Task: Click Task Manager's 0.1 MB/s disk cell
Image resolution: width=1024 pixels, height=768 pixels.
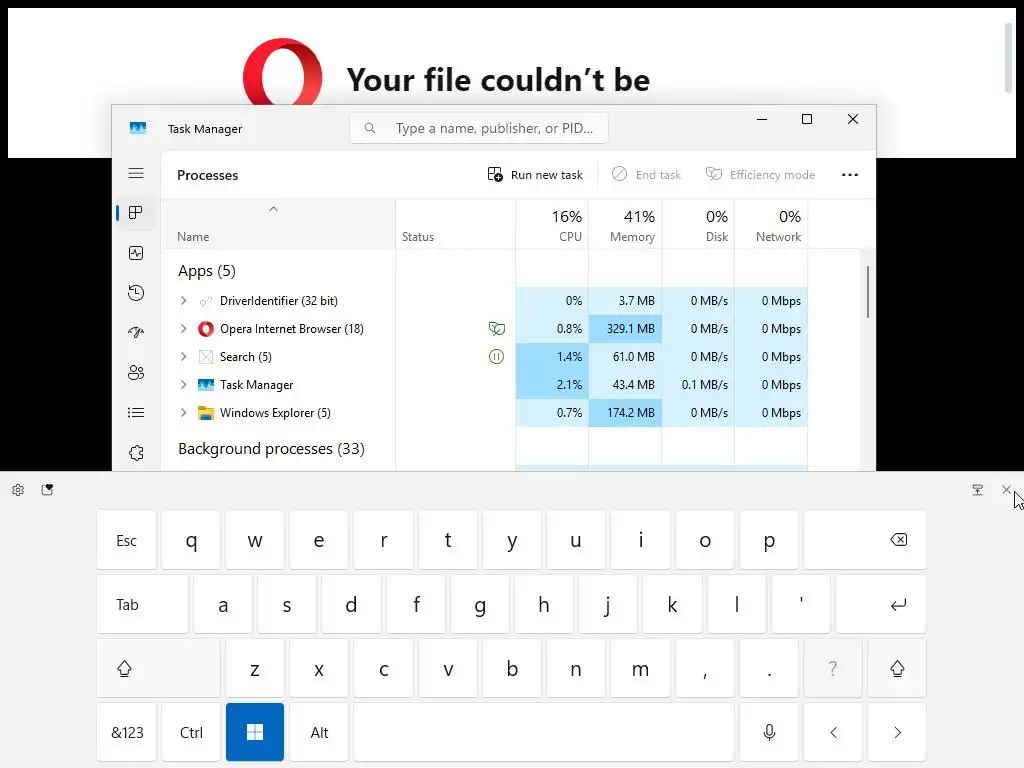Action: (x=699, y=385)
